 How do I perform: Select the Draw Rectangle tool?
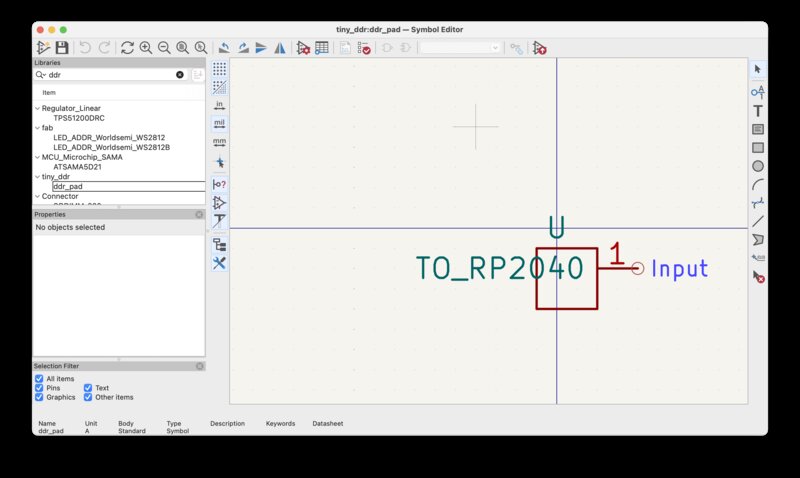coord(757,147)
